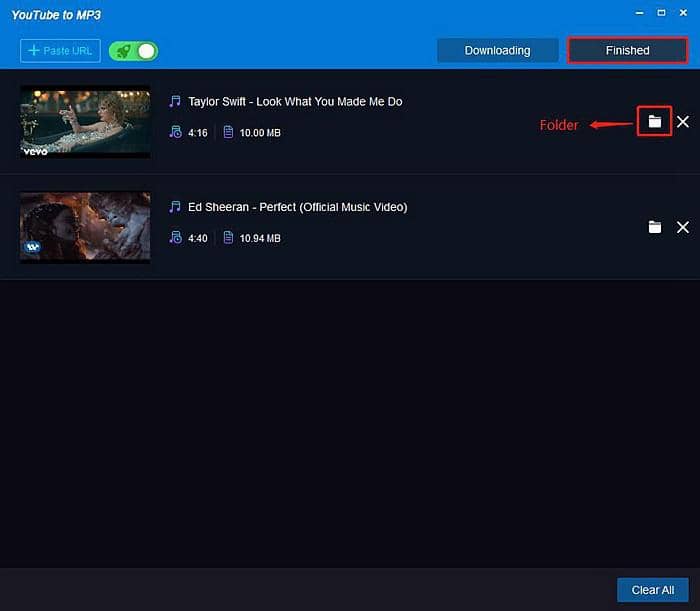
Task: Click Ed Sheeran Perfect video thumbnail
Action: 85,228
